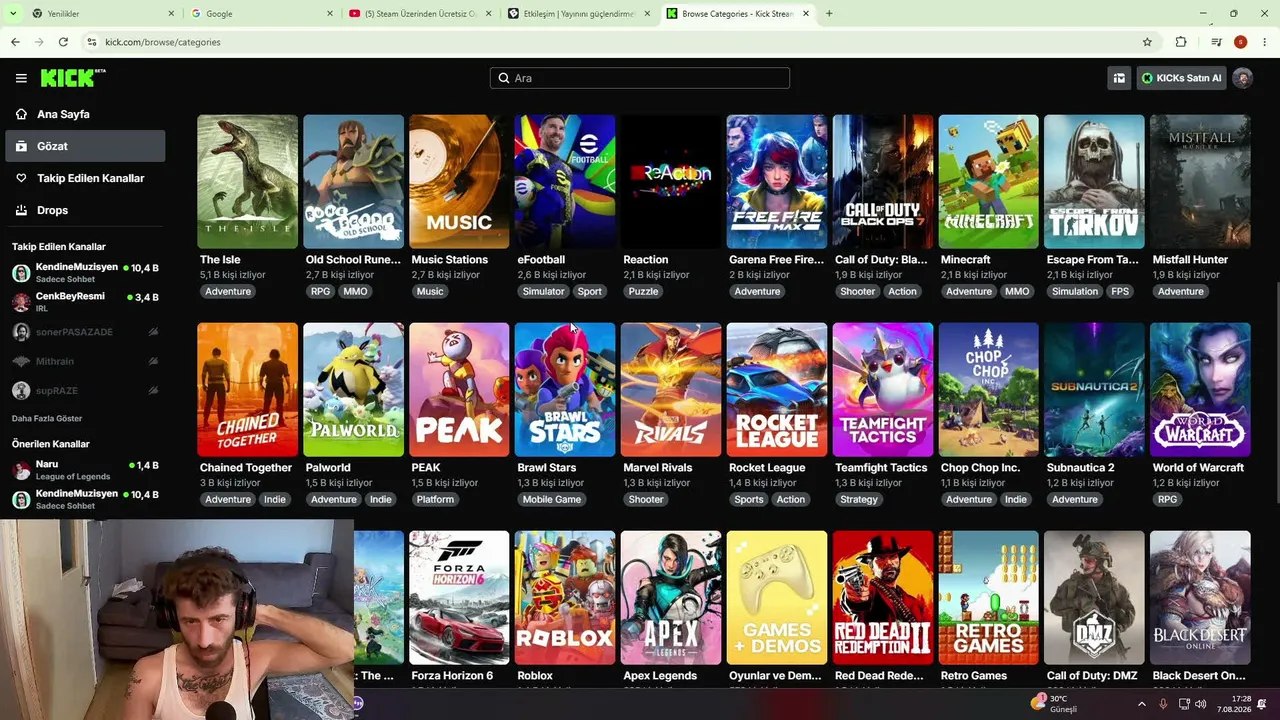Click the dashboard icon beside KICKs Satın Al
Viewport: 1280px width, 720px height.
tap(1119, 78)
